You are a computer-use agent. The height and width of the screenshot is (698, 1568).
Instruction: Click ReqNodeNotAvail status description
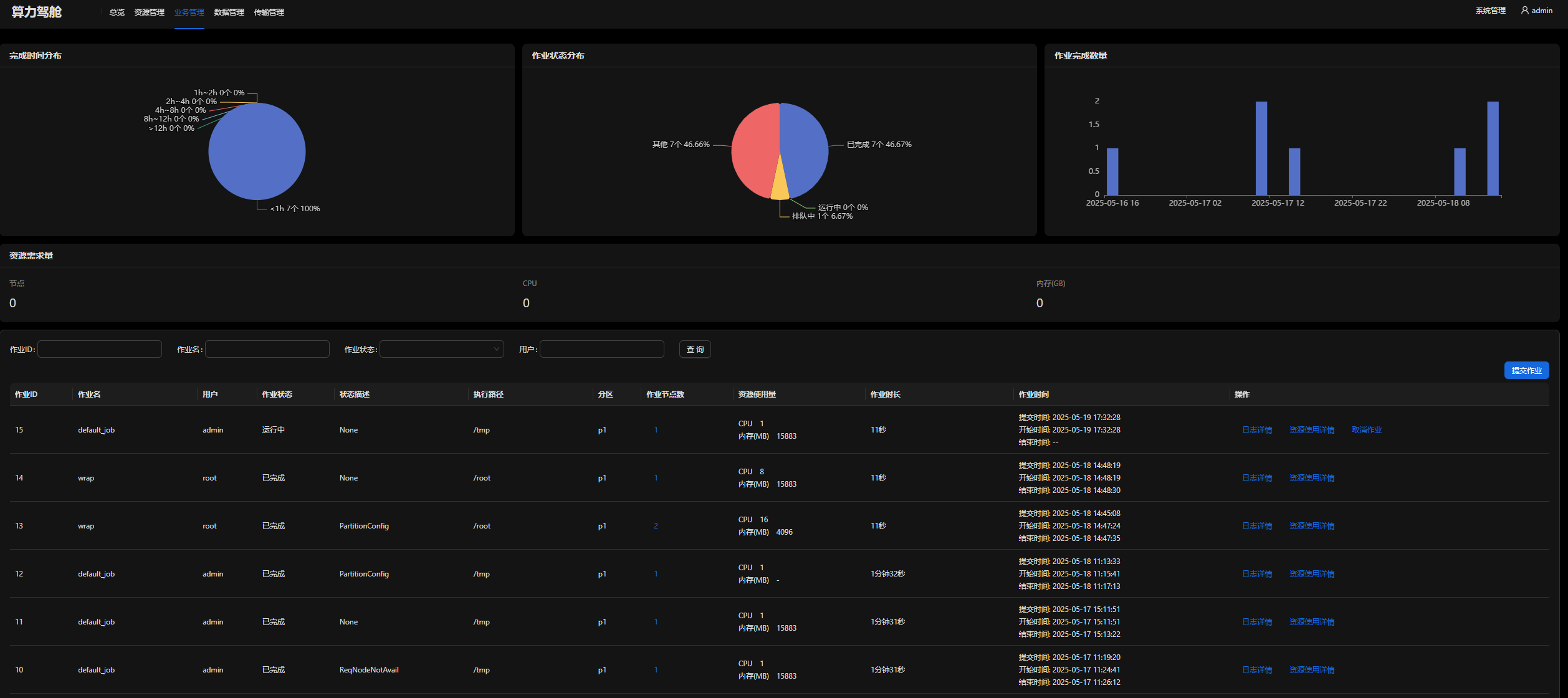click(369, 670)
